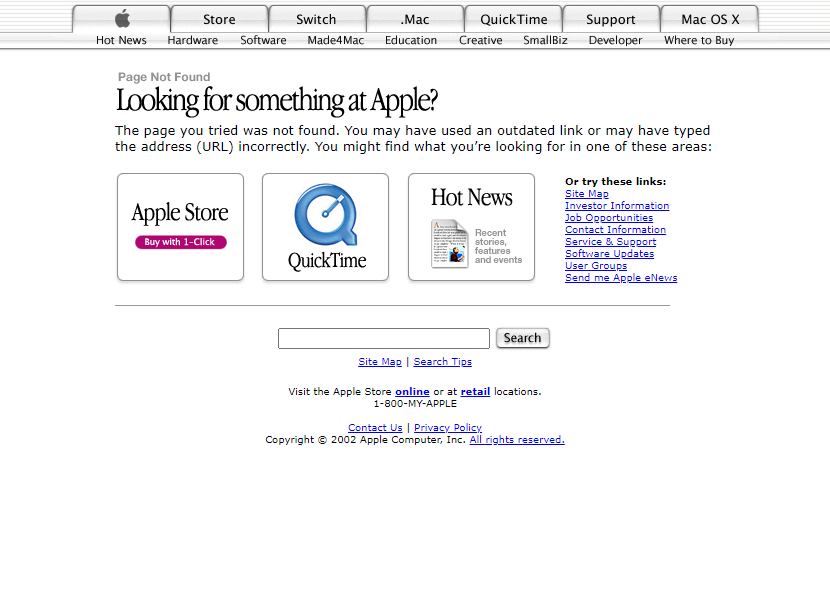Click the Looking for something at Apple? heading
The height and width of the screenshot is (600, 830).
click(277, 101)
